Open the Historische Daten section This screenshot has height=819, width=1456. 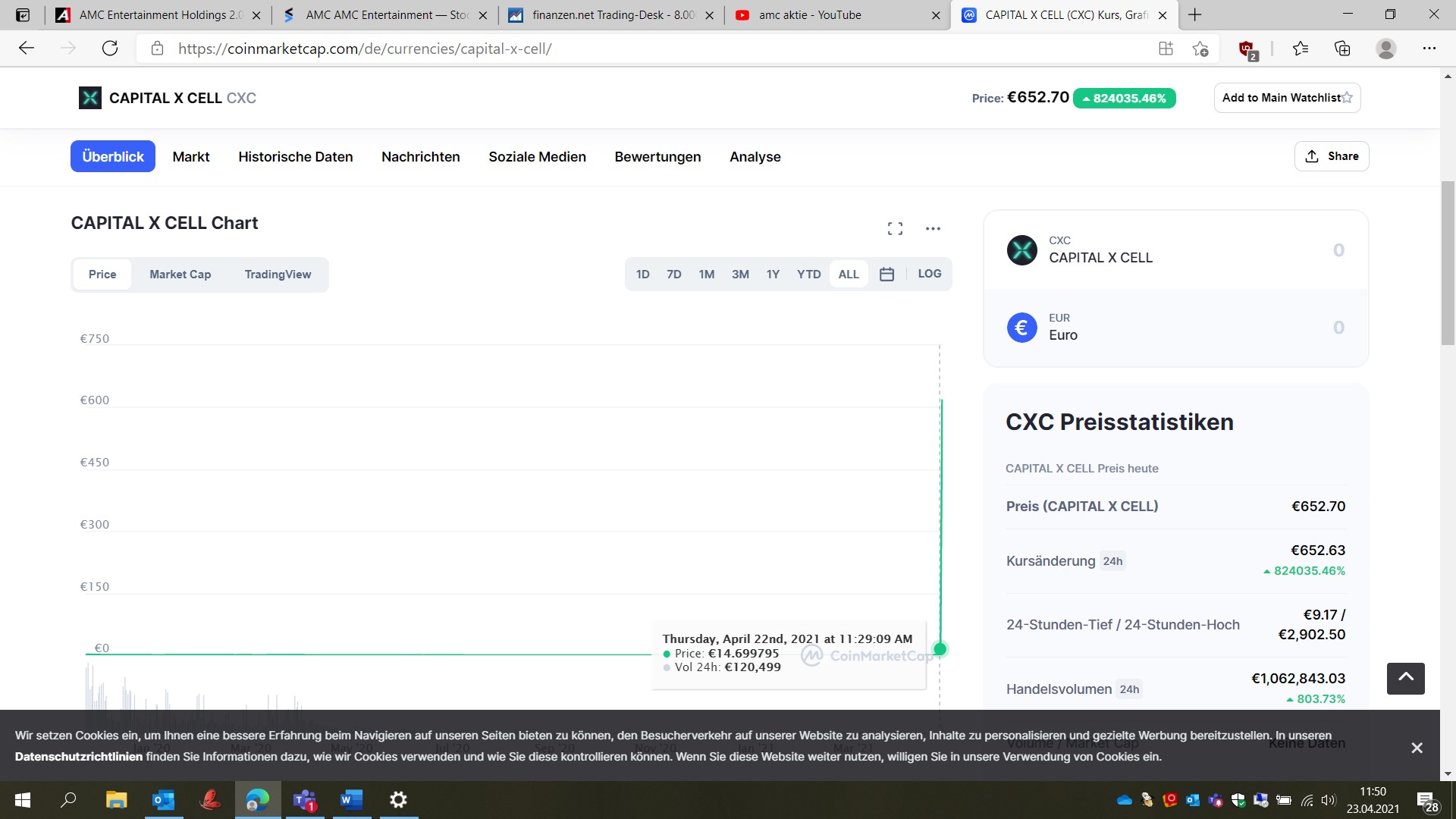pyautogui.click(x=295, y=157)
